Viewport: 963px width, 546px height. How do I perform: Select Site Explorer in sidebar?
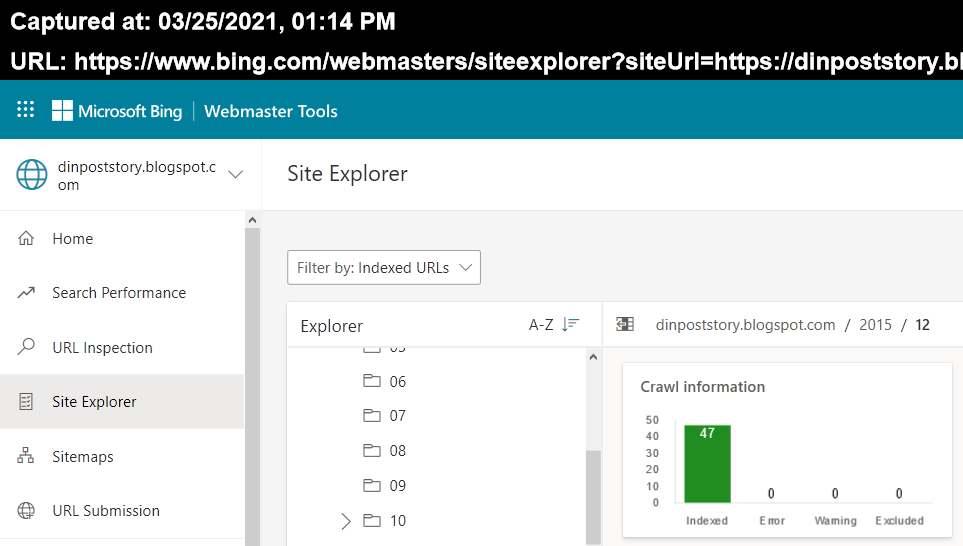(122, 402)
